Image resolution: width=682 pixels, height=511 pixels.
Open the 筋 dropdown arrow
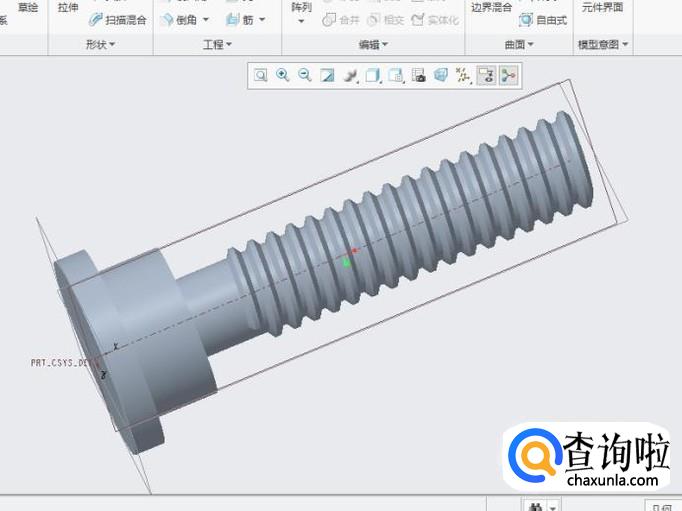pos(262,20)
